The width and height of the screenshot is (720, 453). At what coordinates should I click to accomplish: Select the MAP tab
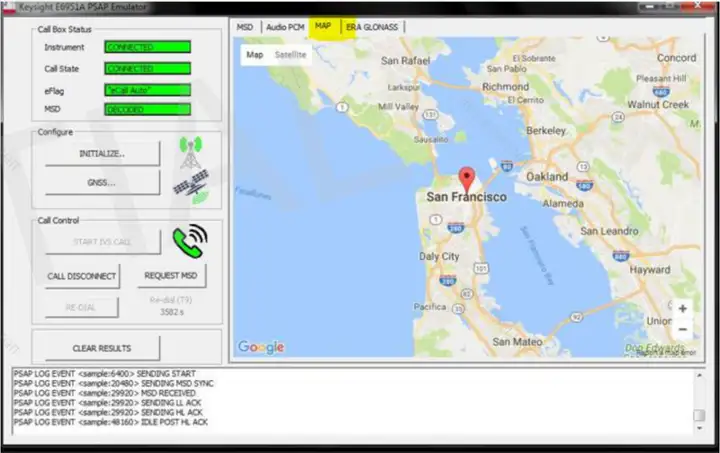(x=323, y=26)
